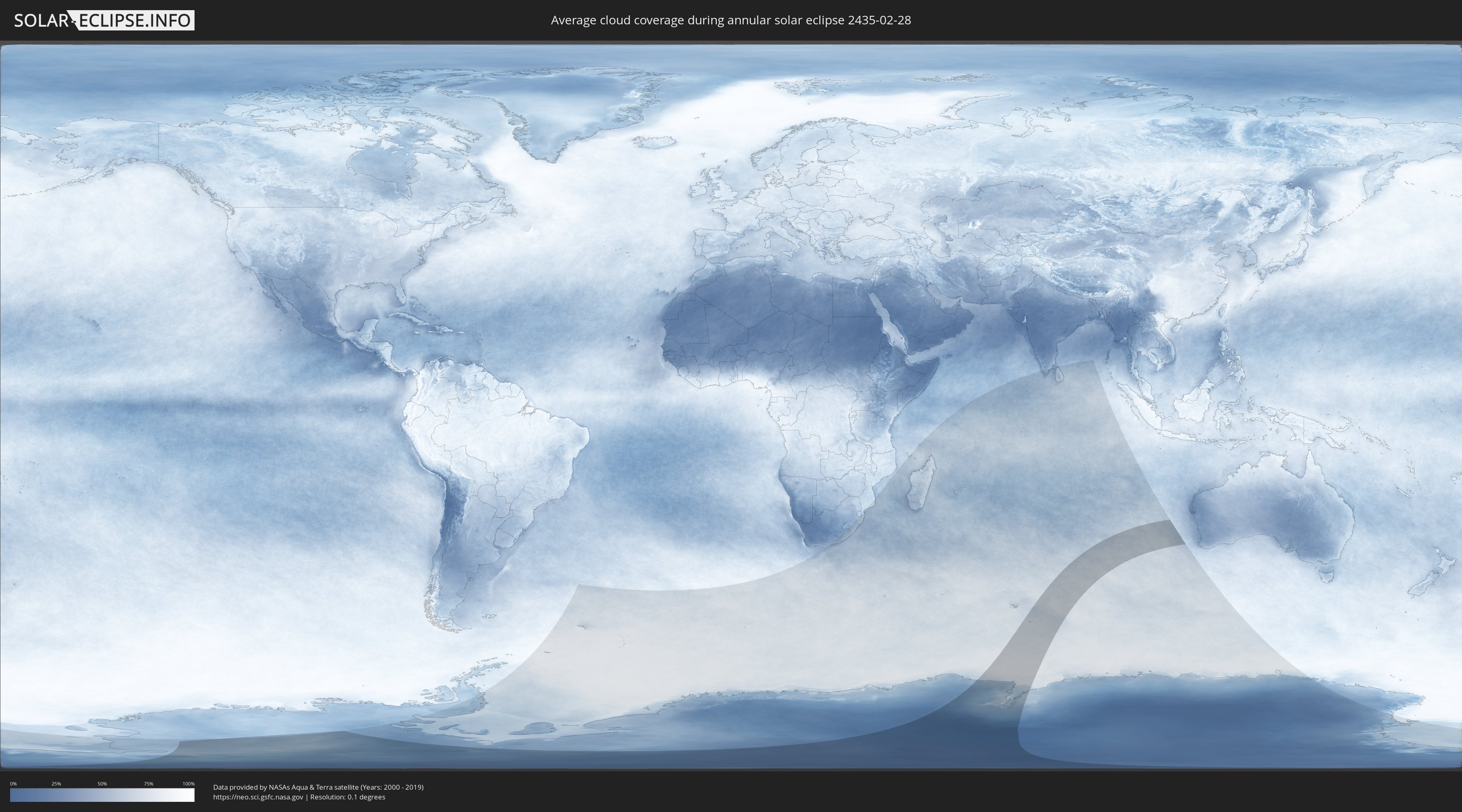Image resolution: width=1462 pixels, height=812 pixels.
Task: Click the SOLAR-ECLIPSE.INFO logo
Action: click(104, 20)
